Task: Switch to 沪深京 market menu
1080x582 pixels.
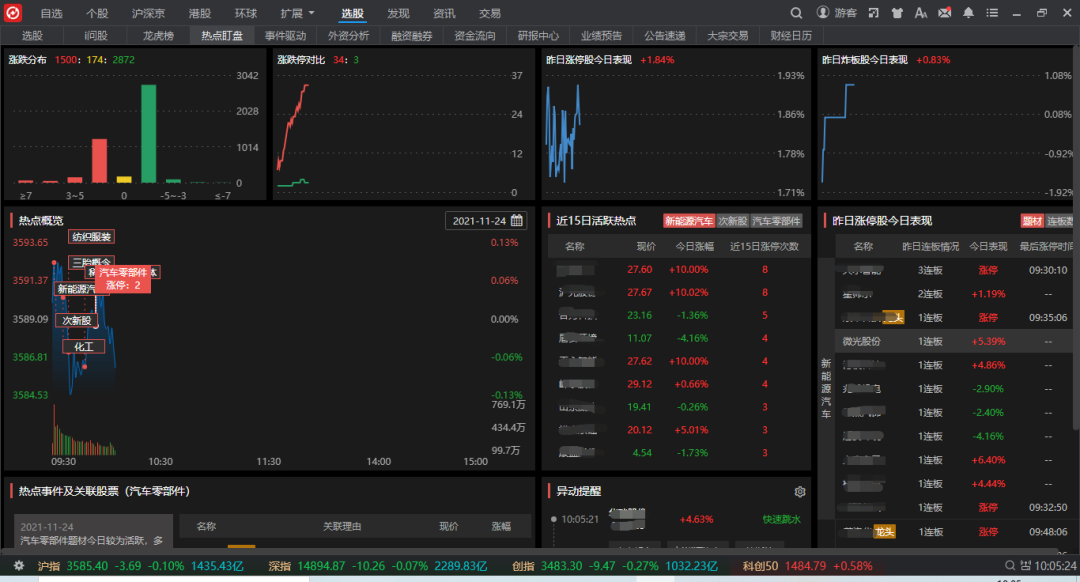Action: (x=148, y=13)
